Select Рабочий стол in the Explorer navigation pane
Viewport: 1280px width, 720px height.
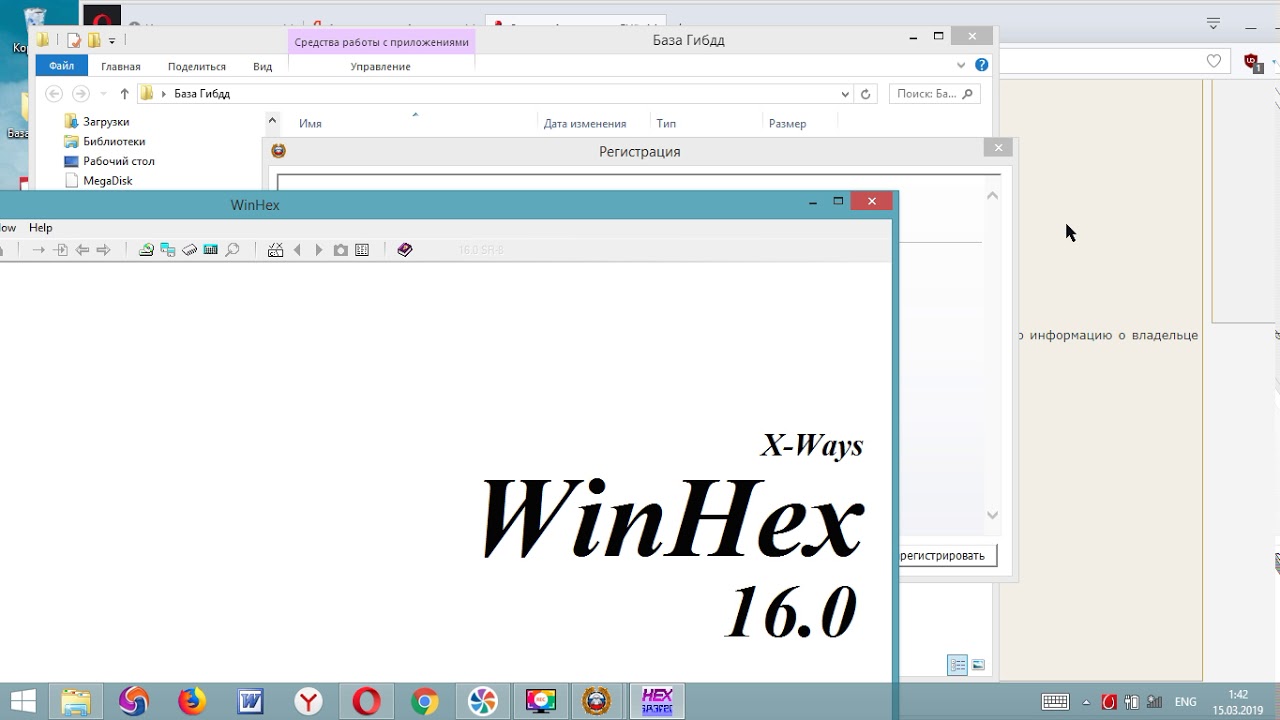(x=118, y=161)
